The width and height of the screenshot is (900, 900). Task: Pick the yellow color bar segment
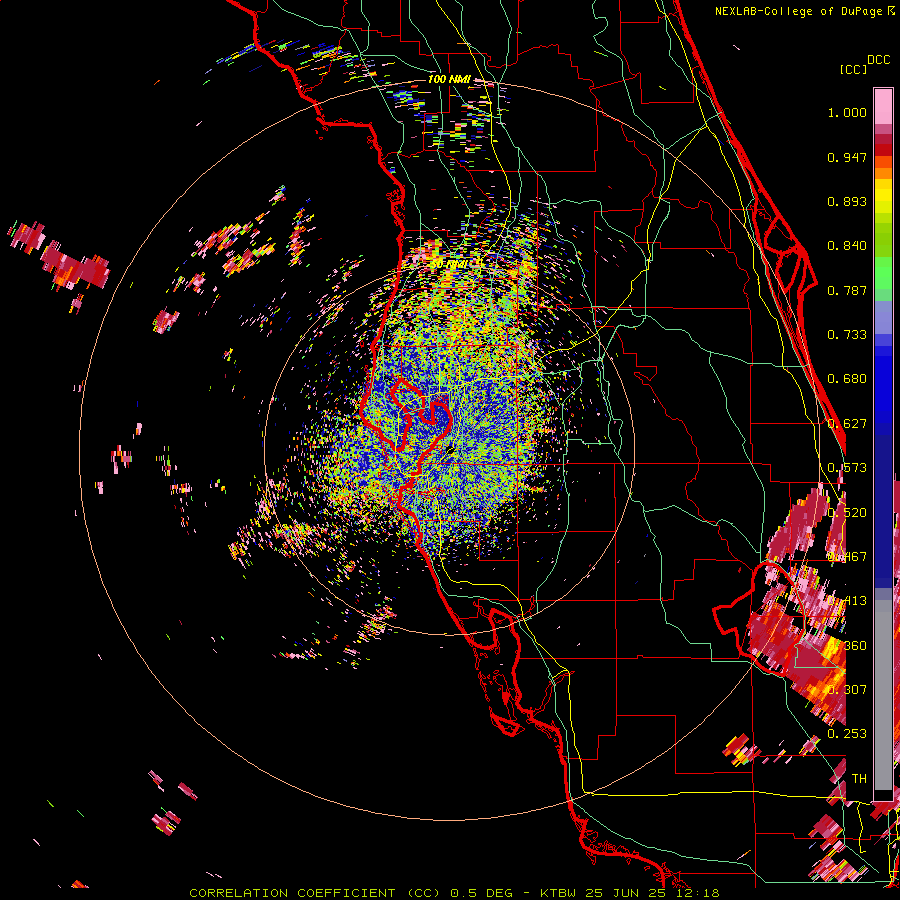(x=883, y=196)
